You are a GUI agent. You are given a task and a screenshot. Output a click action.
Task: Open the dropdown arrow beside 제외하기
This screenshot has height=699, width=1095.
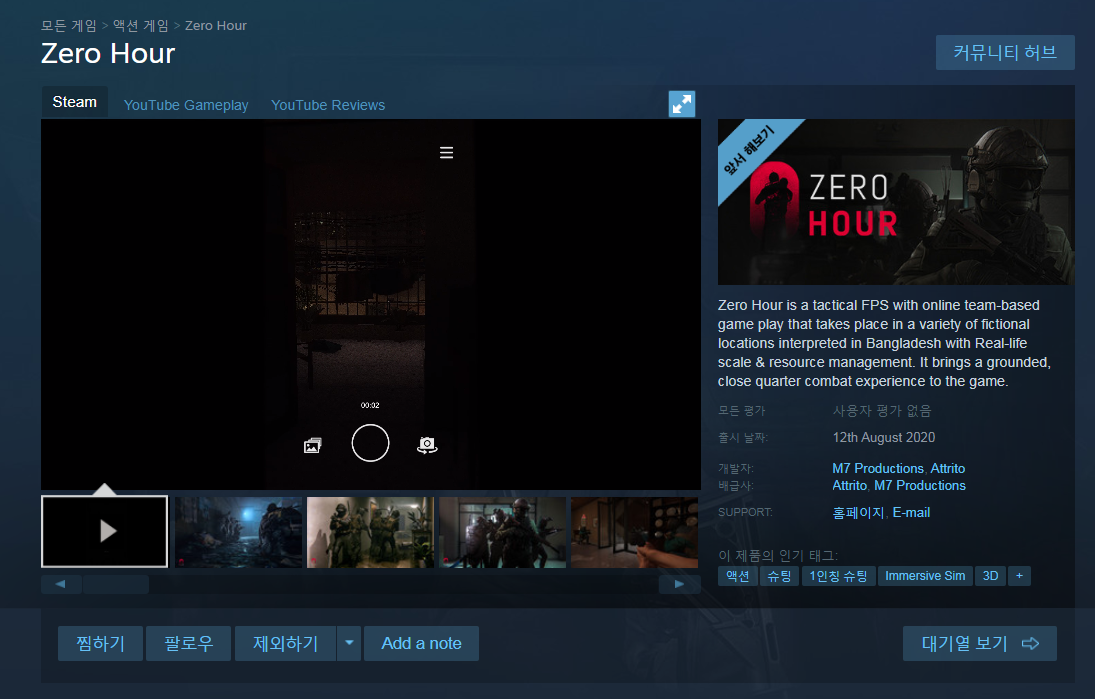[349, 643]
